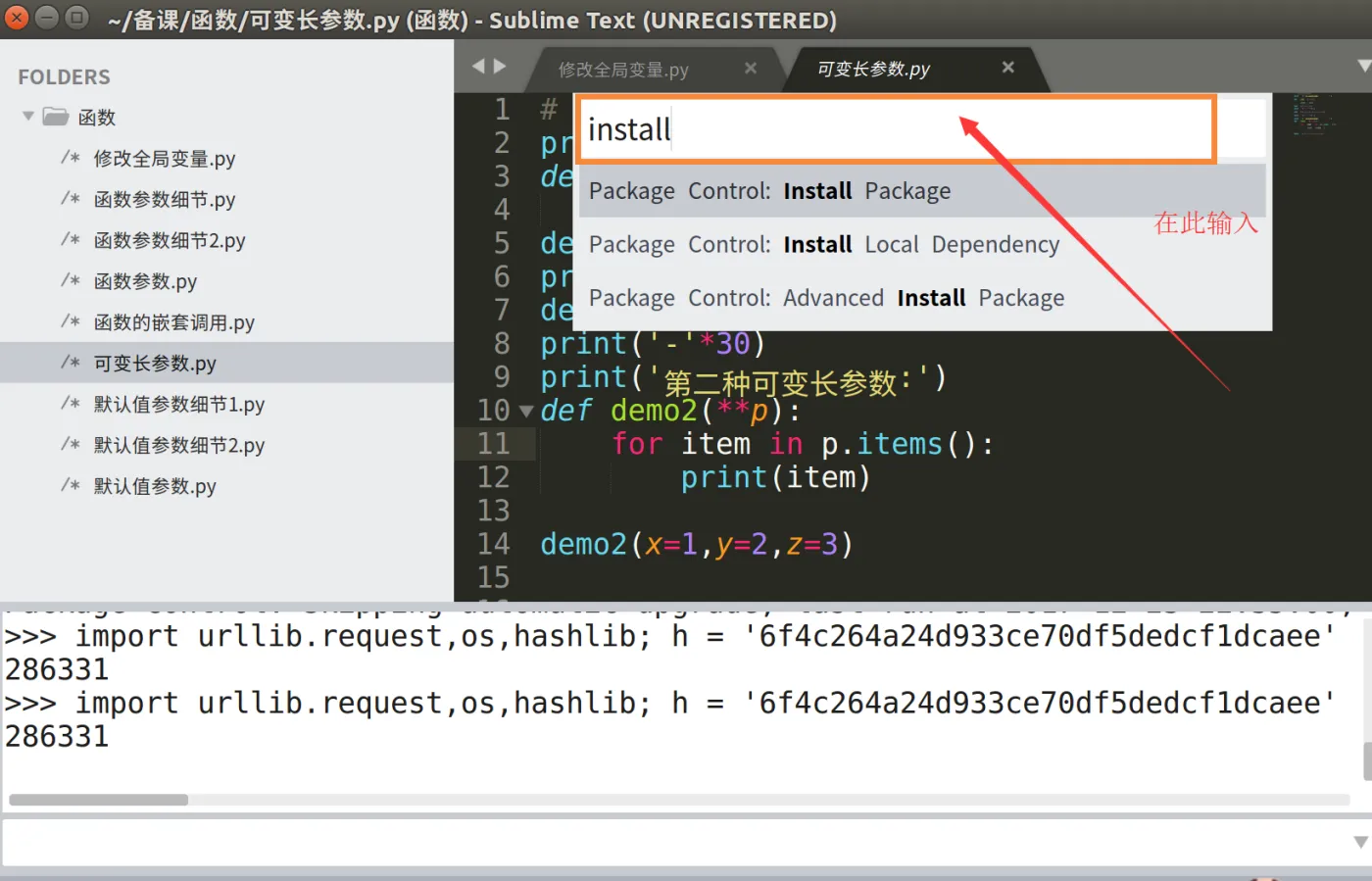The height and width of the screenshot is (881, 1372).
Task: Select 可变长参数.py in the sidebar
Action: tap(155, 364)
